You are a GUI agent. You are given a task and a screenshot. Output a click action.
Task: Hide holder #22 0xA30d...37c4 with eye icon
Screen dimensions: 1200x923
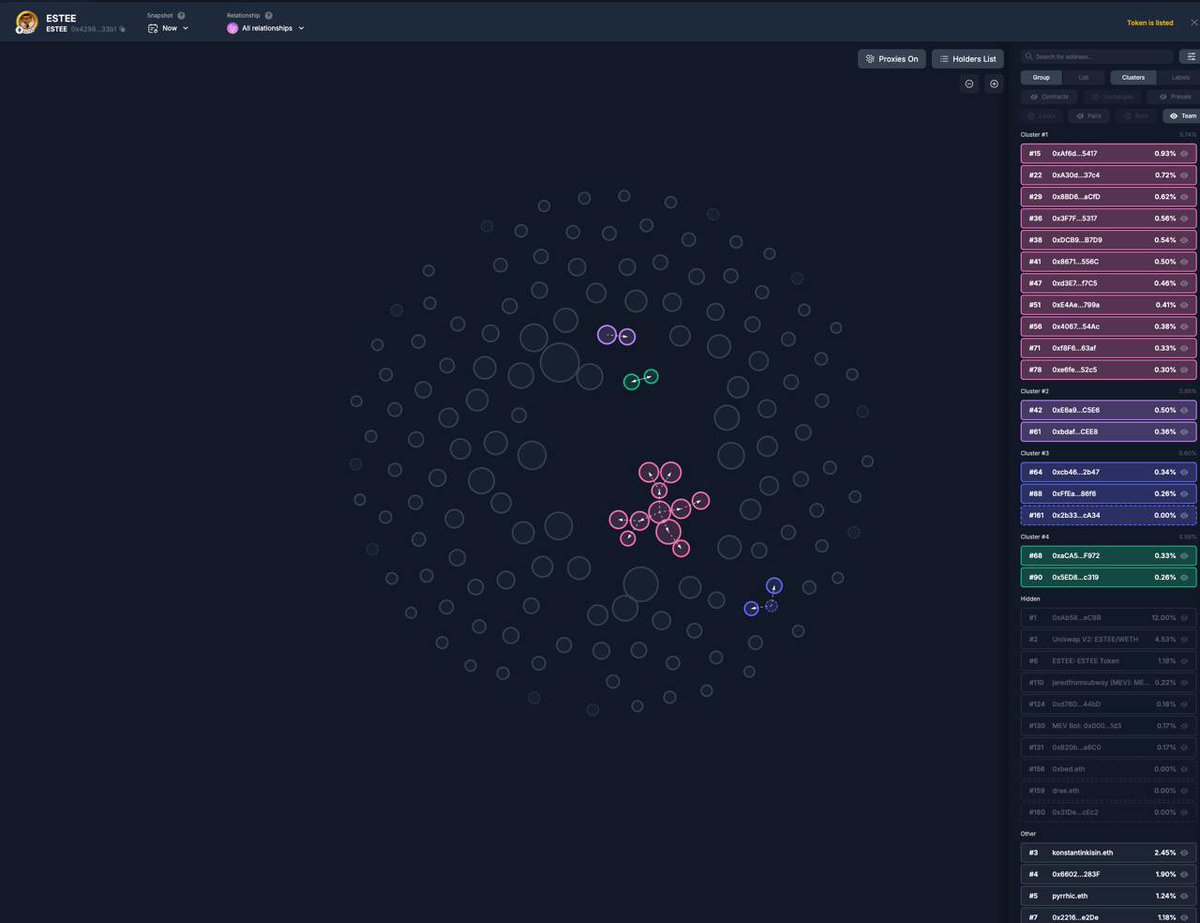[1184, 175]
